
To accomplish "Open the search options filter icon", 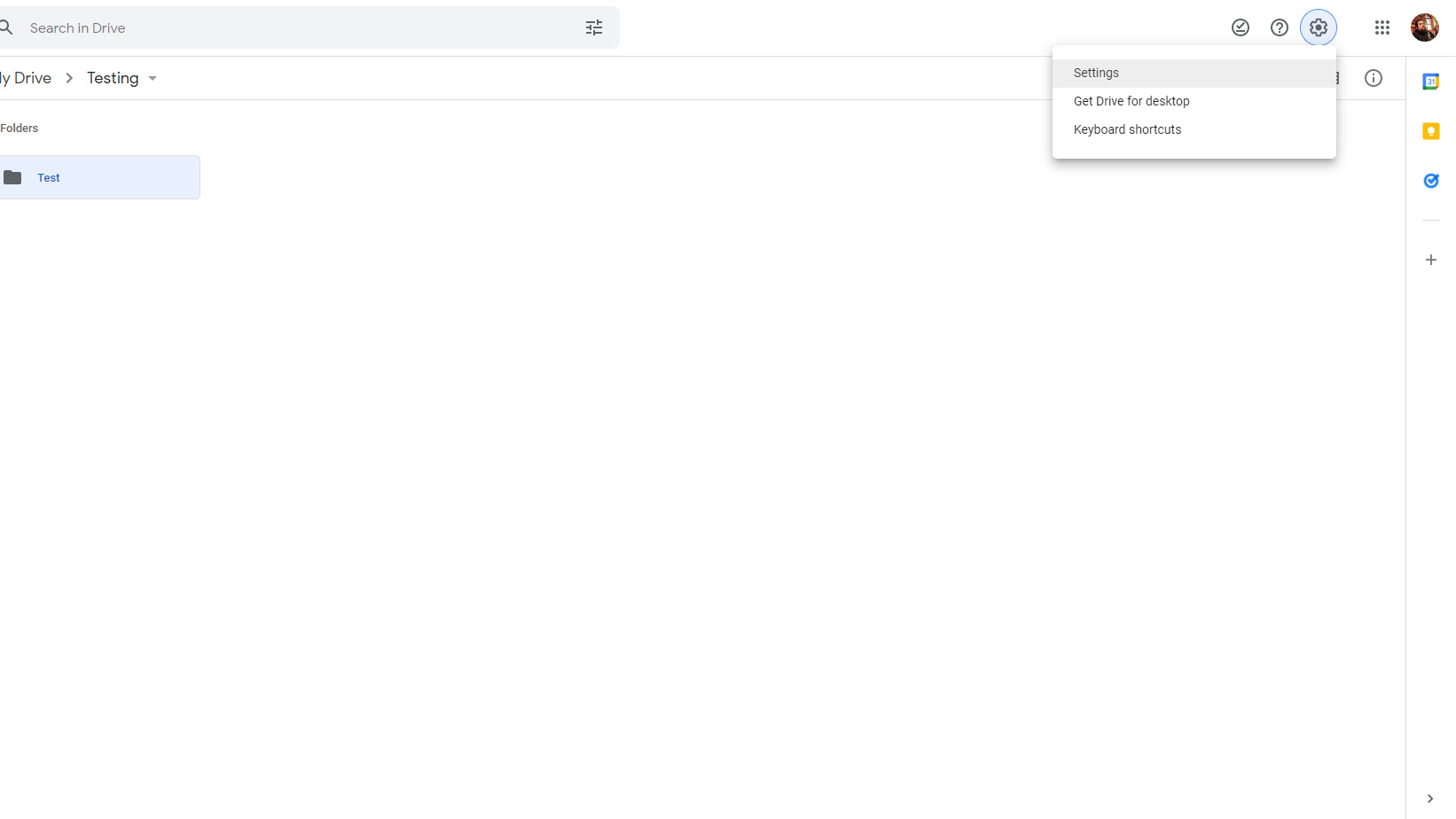I will click(594, 27).
